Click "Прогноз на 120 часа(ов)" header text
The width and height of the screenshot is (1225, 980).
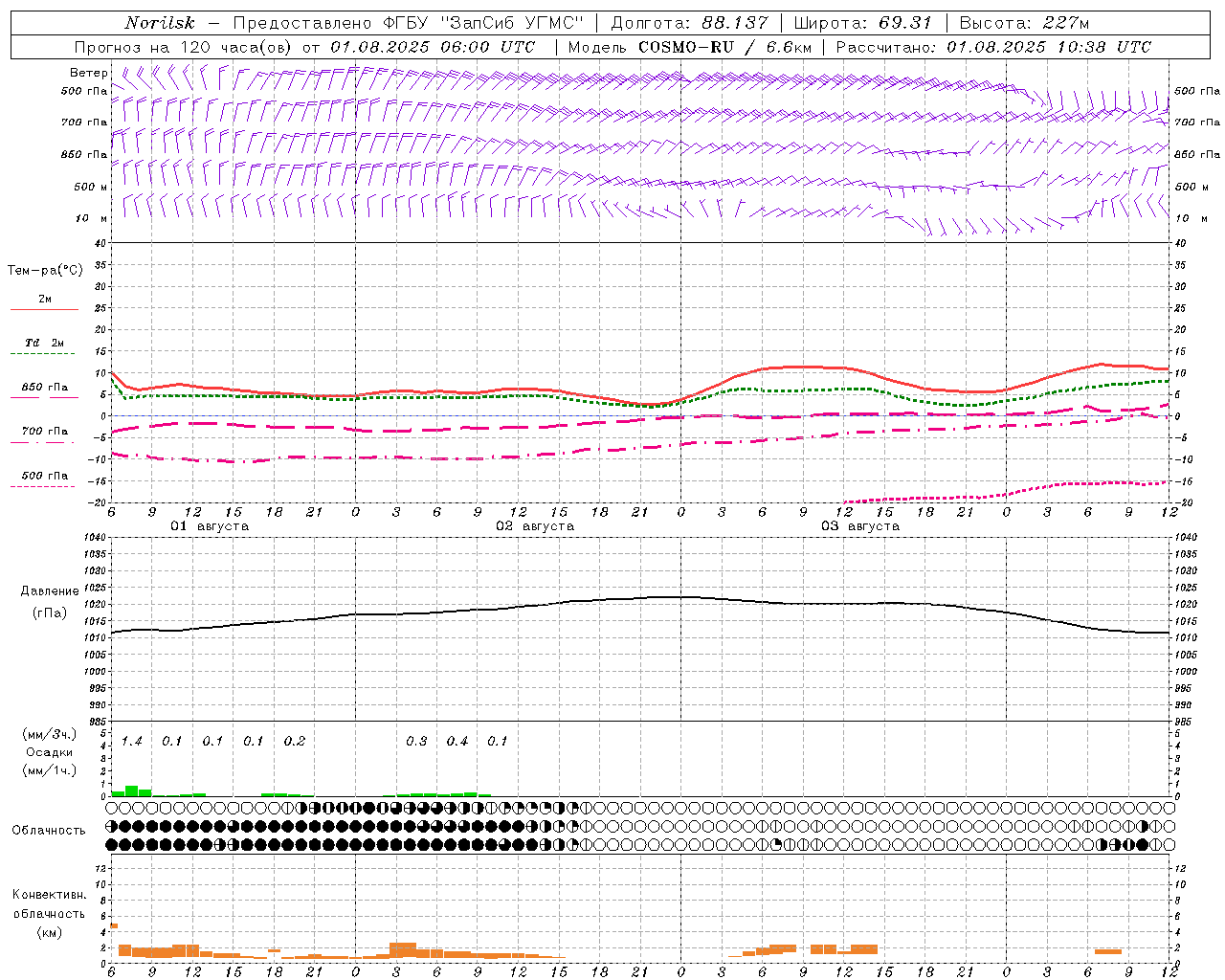pos(184,47)
